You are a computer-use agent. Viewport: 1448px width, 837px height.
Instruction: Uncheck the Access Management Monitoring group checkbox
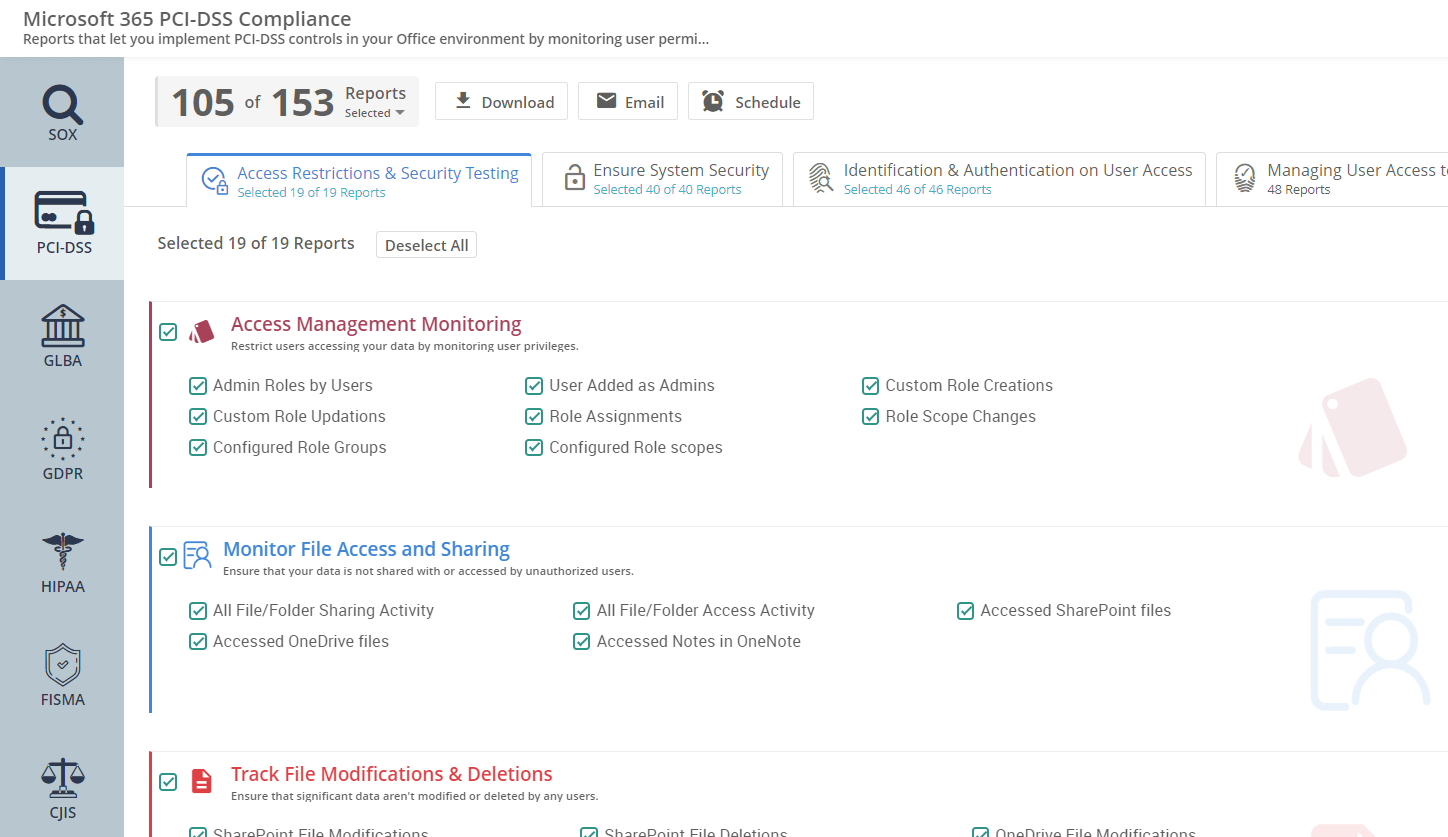tap(168, 332)
